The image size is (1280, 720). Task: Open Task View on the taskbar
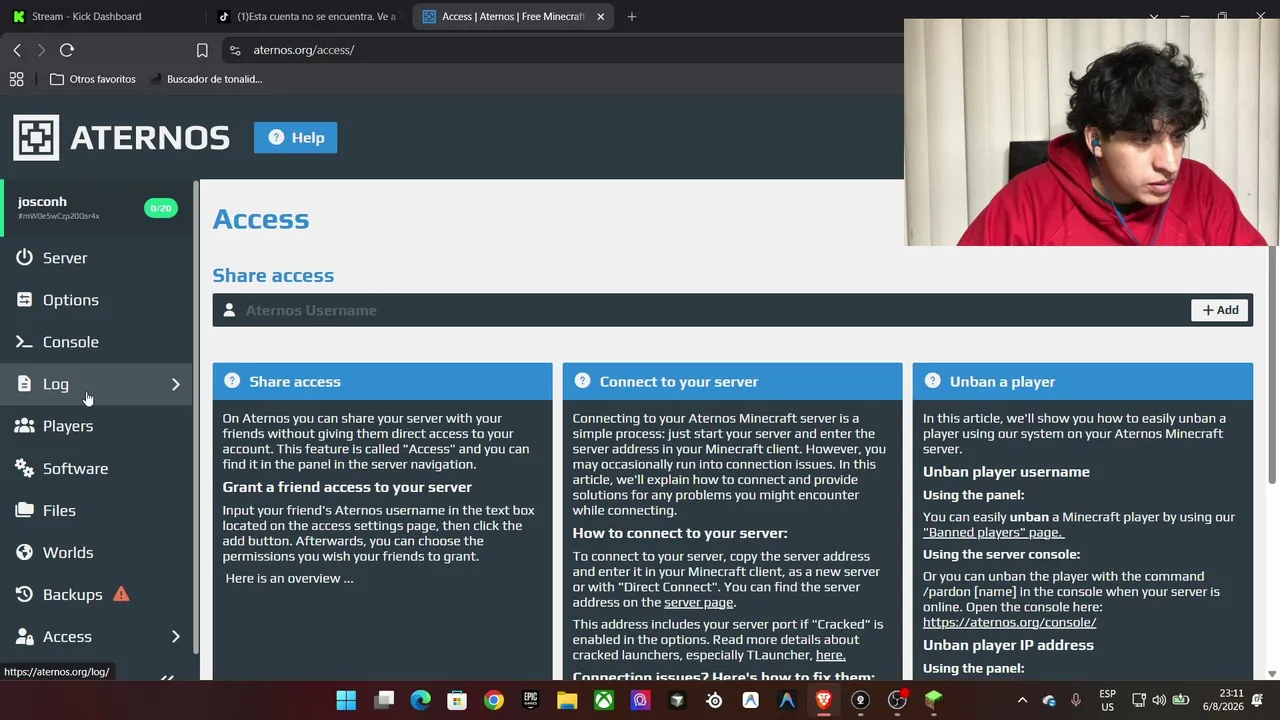click(x=384, y=700)
